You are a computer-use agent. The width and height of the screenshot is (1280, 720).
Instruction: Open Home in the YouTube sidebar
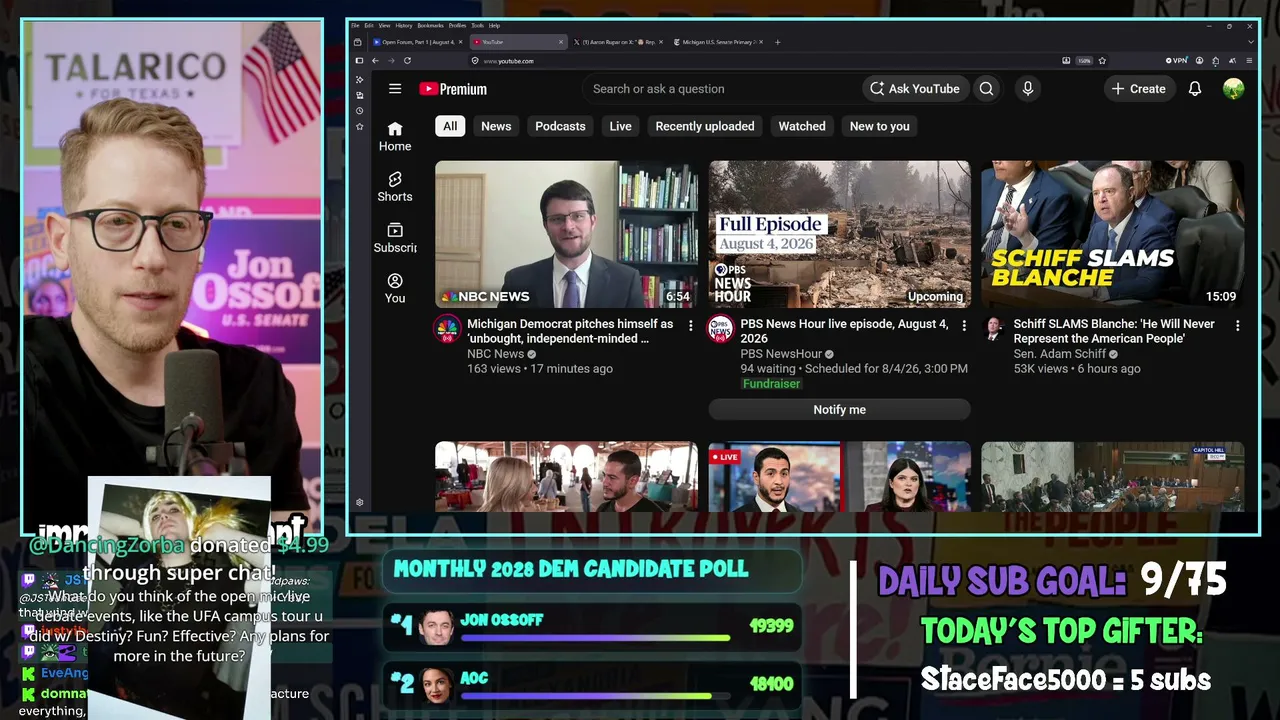395,136
